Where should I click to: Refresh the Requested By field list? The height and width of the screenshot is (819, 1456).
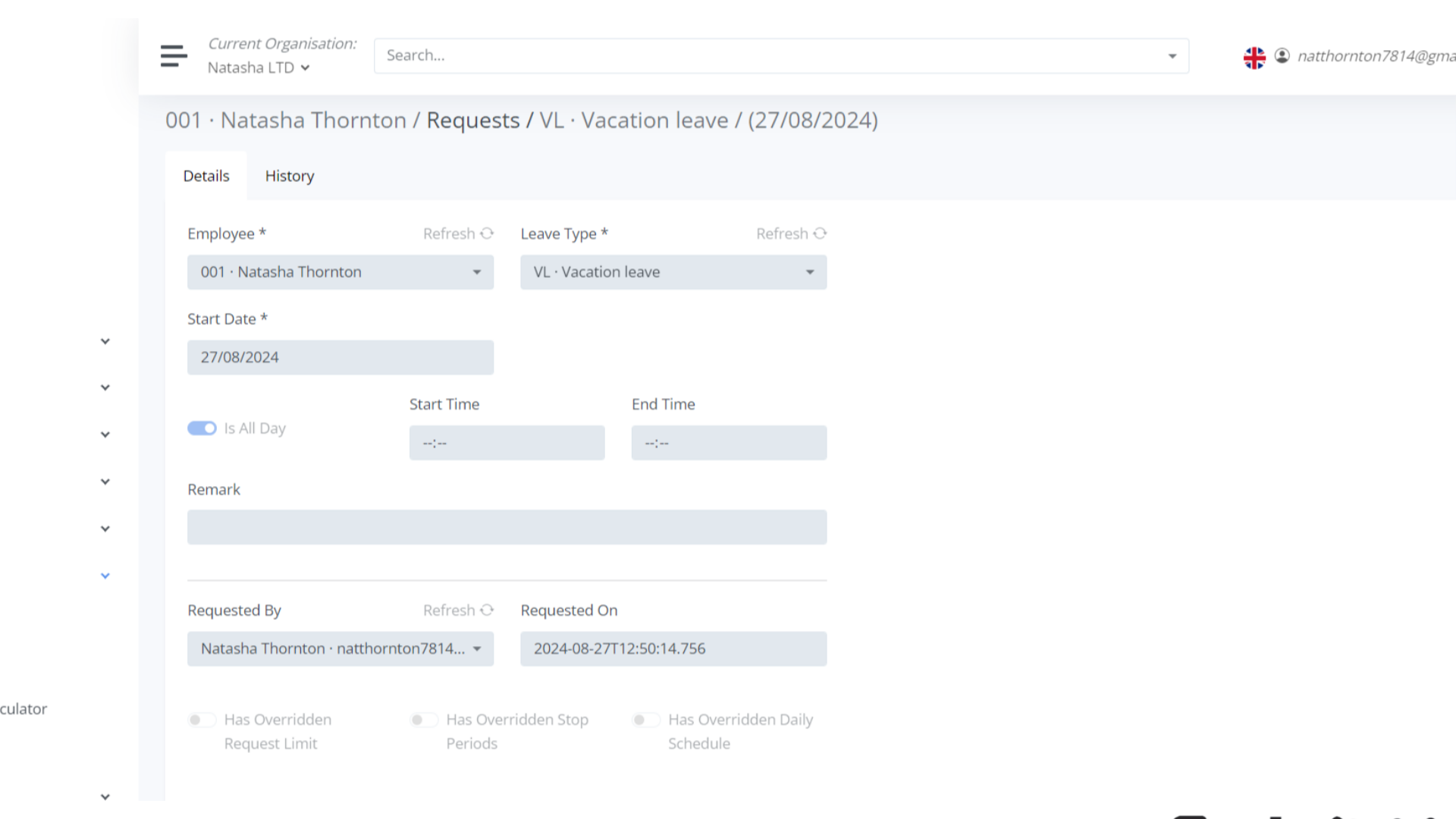pos(458,610)
